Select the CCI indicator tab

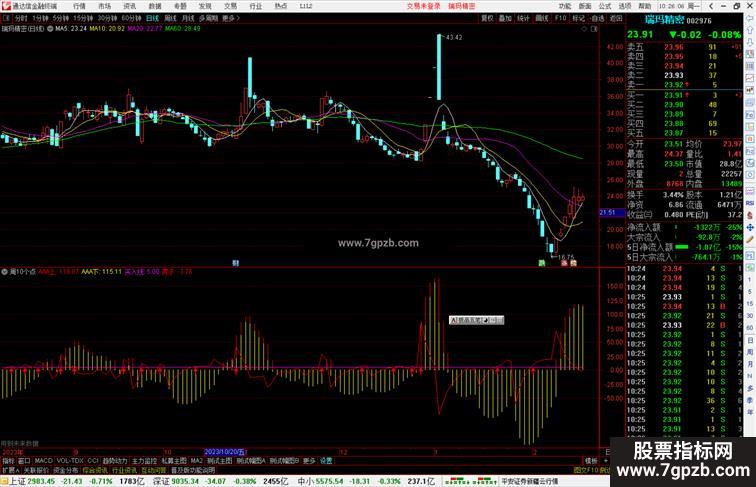click(93, 461)
